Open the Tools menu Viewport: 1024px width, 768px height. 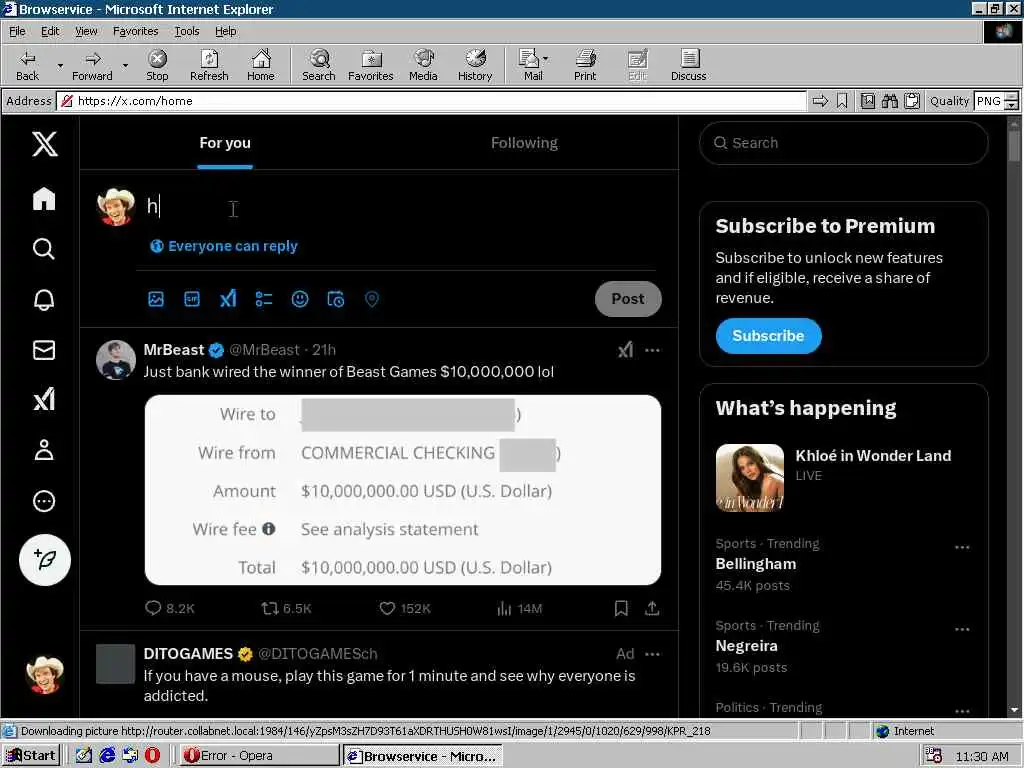[x=186, y=31]
